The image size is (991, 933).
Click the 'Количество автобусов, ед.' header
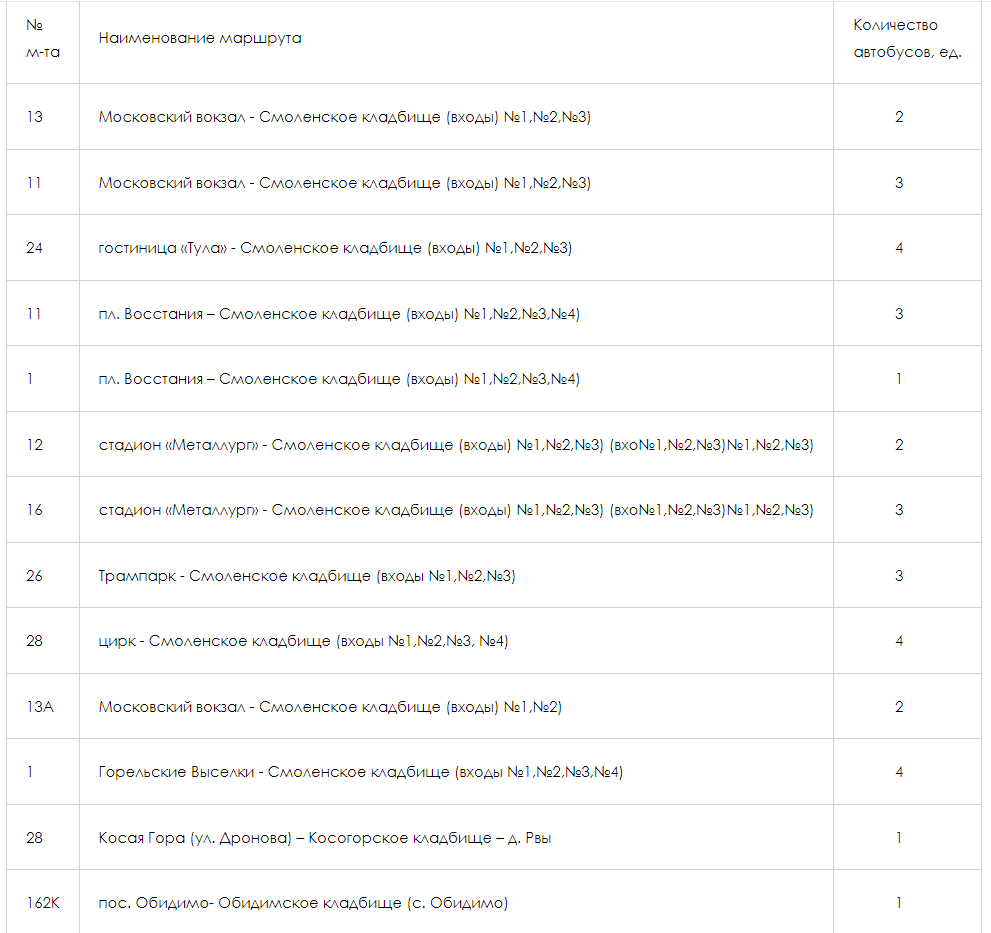pos(907,38)
